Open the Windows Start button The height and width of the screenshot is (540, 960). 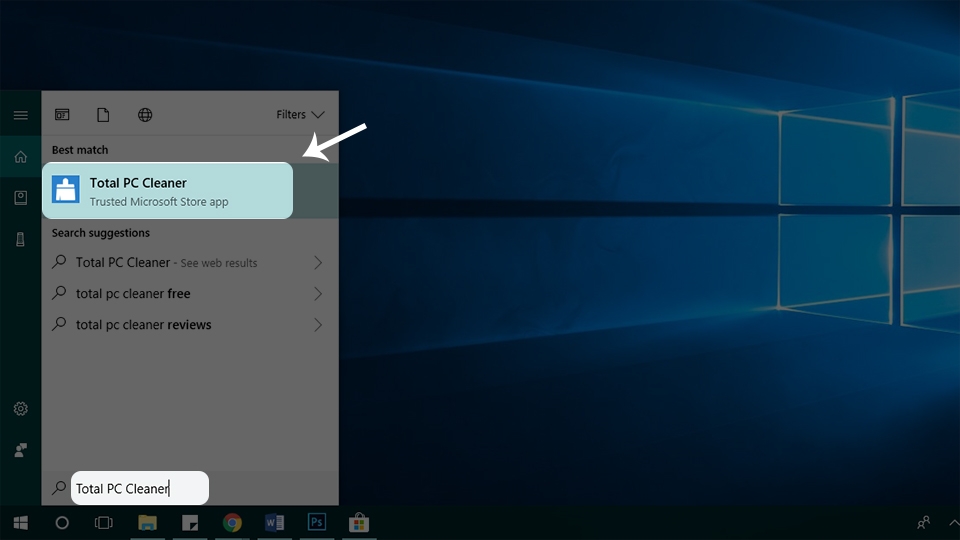pos(21,523)
